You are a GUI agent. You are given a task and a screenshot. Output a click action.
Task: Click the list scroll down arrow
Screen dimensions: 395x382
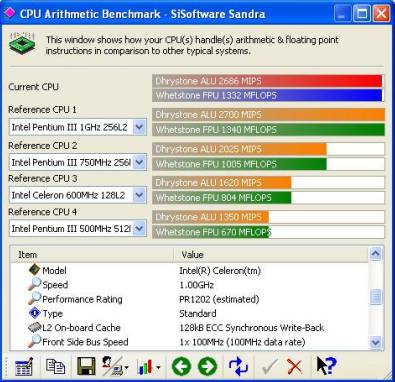(x=376, y=342)
